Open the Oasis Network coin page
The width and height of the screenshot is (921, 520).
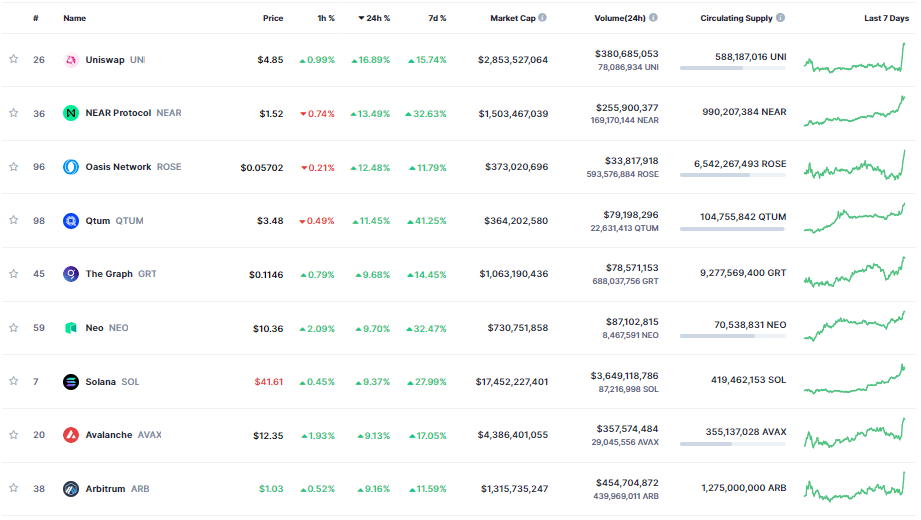(118, 167)
